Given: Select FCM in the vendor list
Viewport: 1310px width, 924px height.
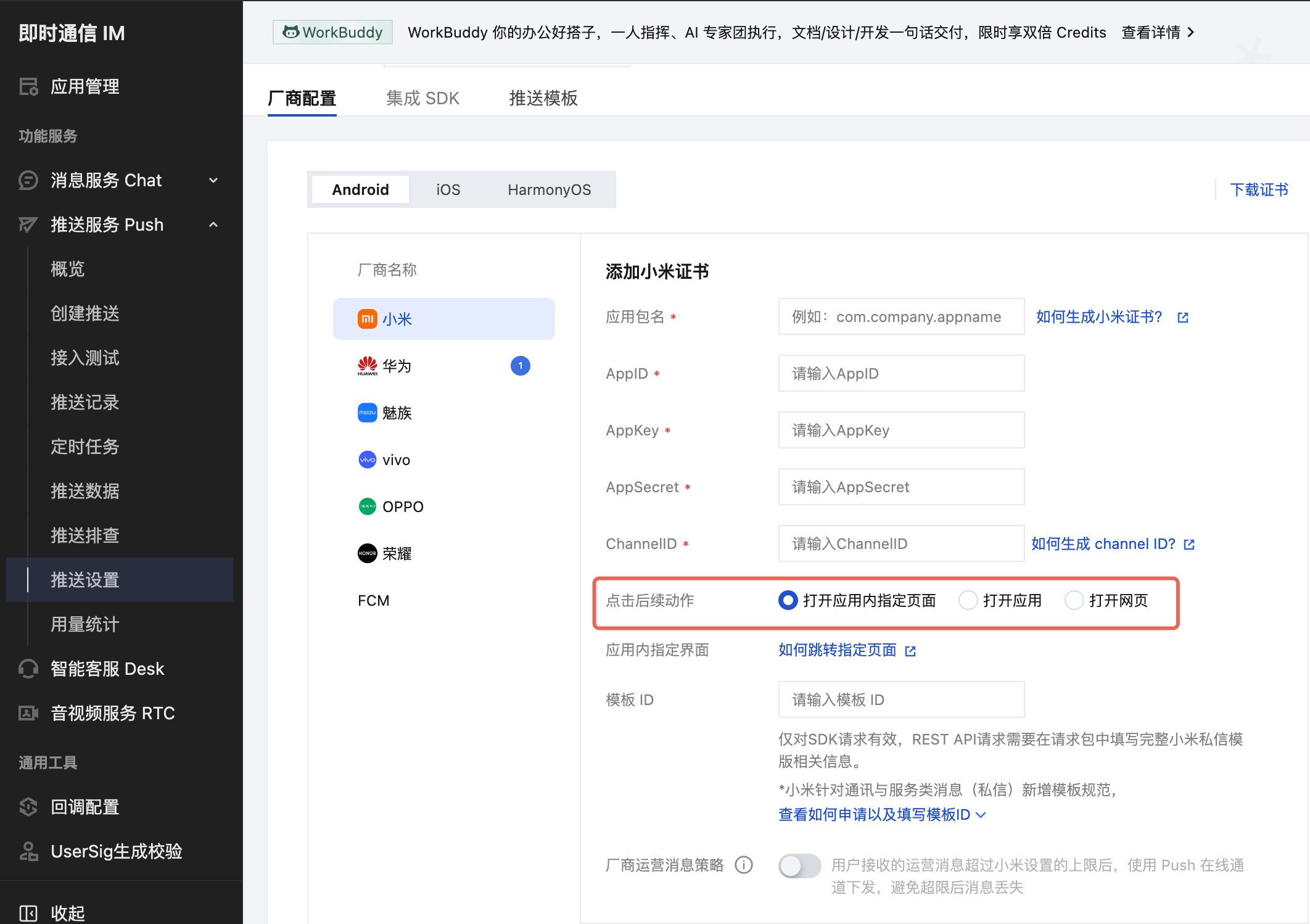Looking at the screenshot, I should click(374, 600).
